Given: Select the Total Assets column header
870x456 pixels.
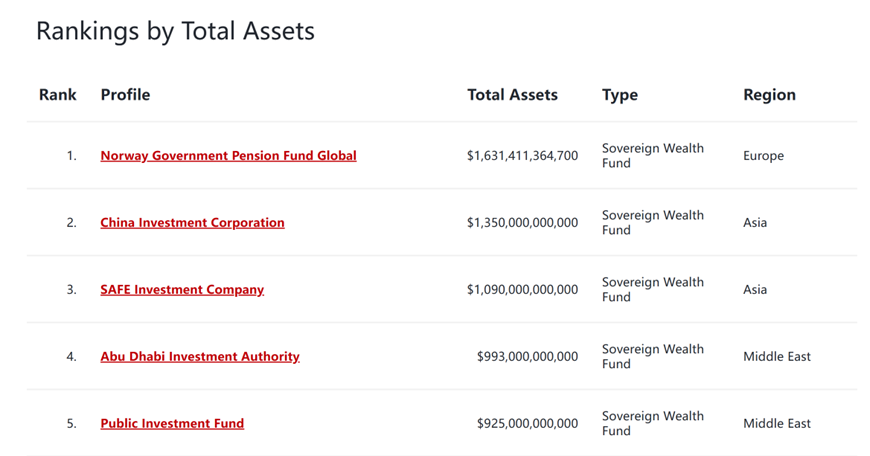Looking at the screenshot, I should tap(512, 95).
